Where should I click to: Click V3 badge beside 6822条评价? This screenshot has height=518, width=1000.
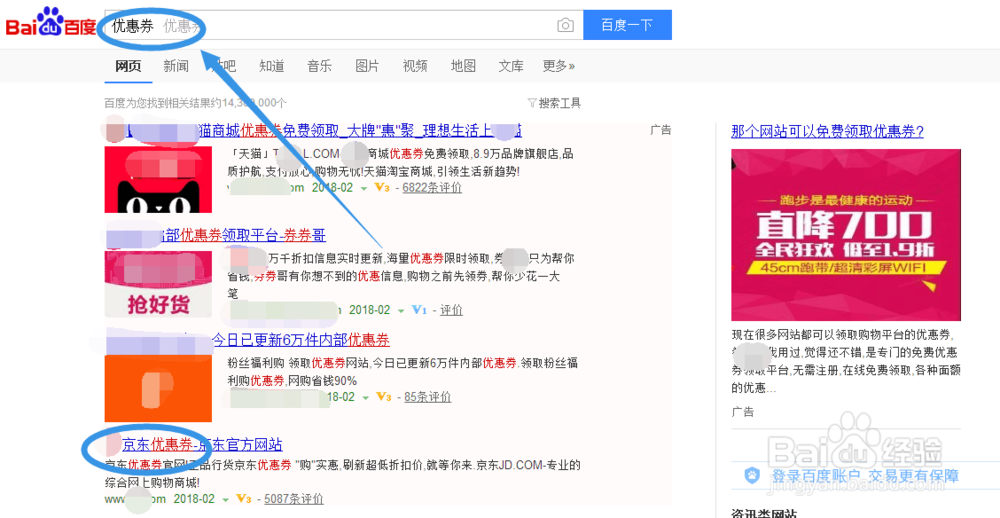pyautogui.click(x=382, y=188)
